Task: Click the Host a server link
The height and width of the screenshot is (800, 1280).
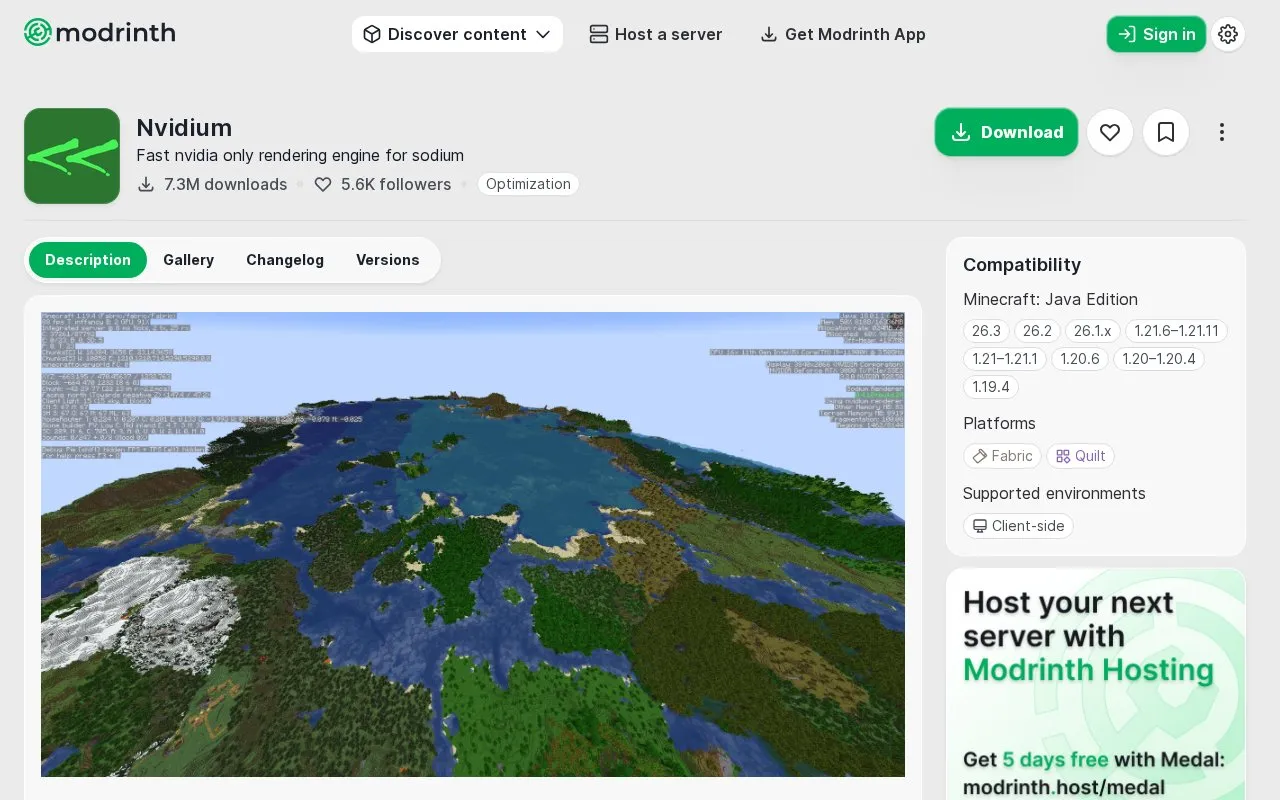Action: [656, 34]
